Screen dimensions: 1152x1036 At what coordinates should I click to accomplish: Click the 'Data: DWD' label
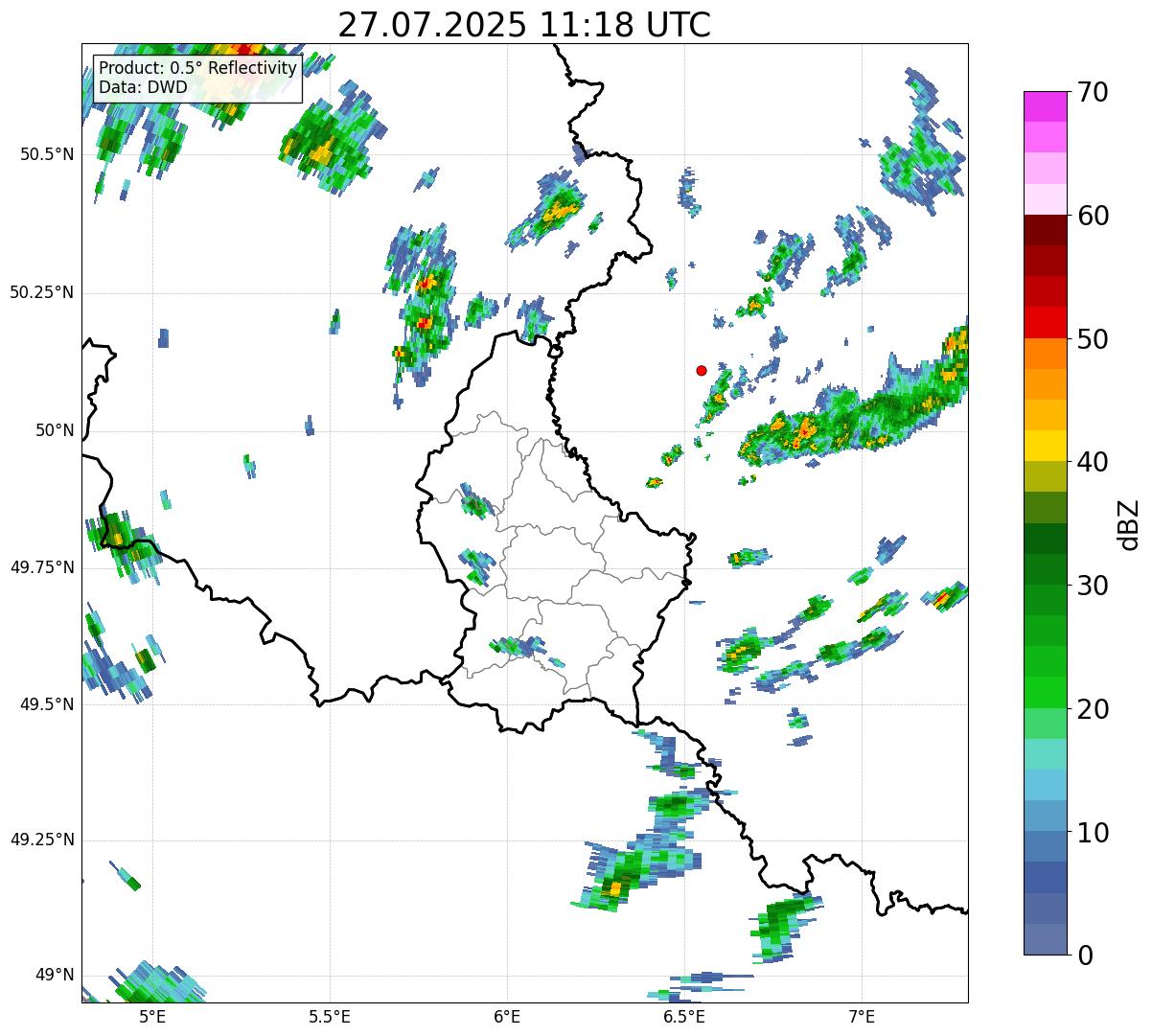pos(143,87)
